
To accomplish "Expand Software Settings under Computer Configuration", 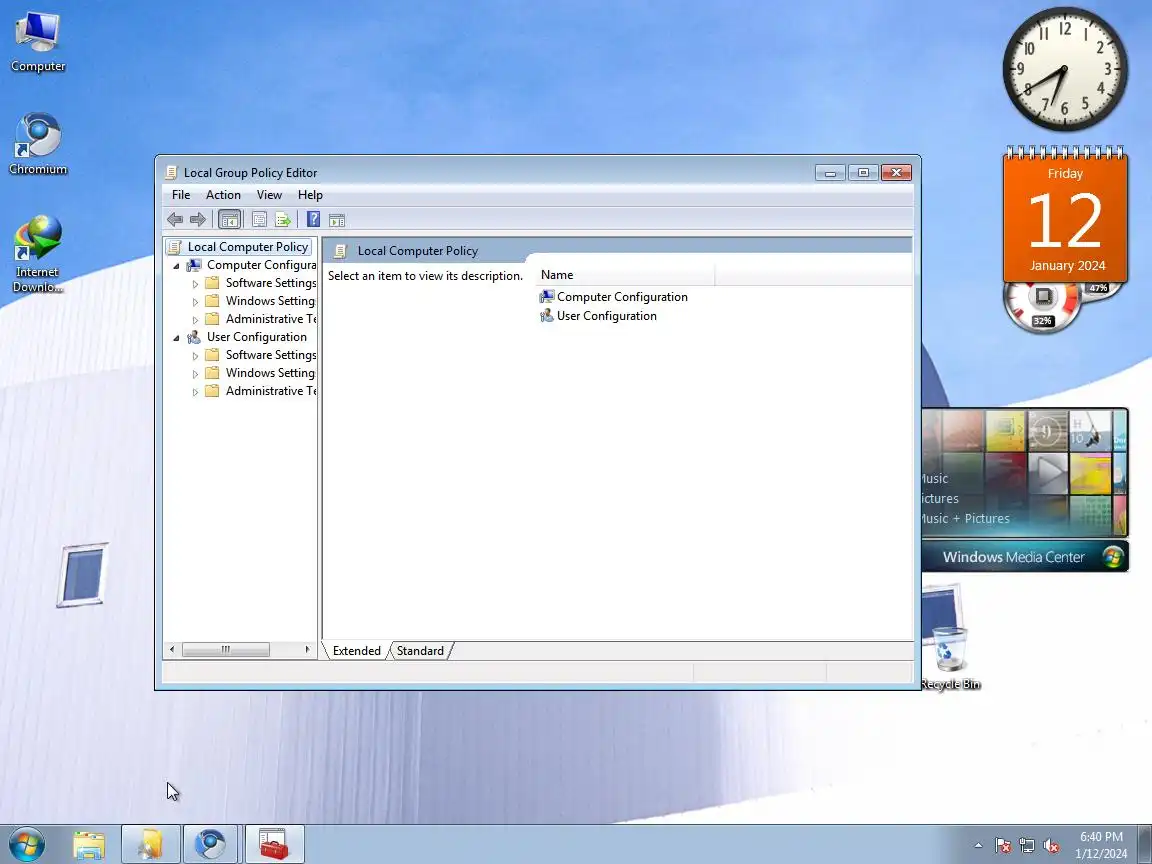I will point(195,284).
